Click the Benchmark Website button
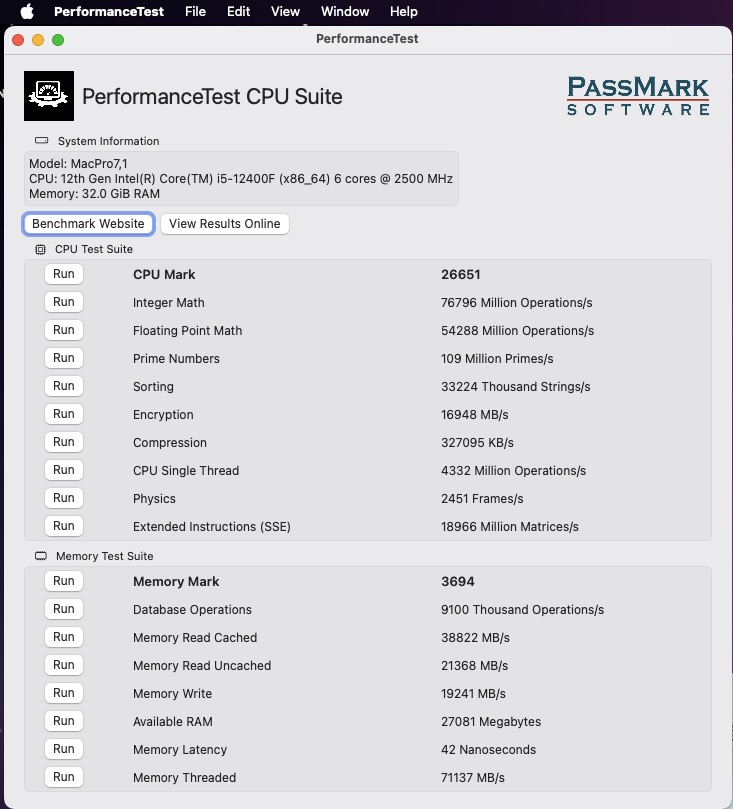 [x=88, y=224]
